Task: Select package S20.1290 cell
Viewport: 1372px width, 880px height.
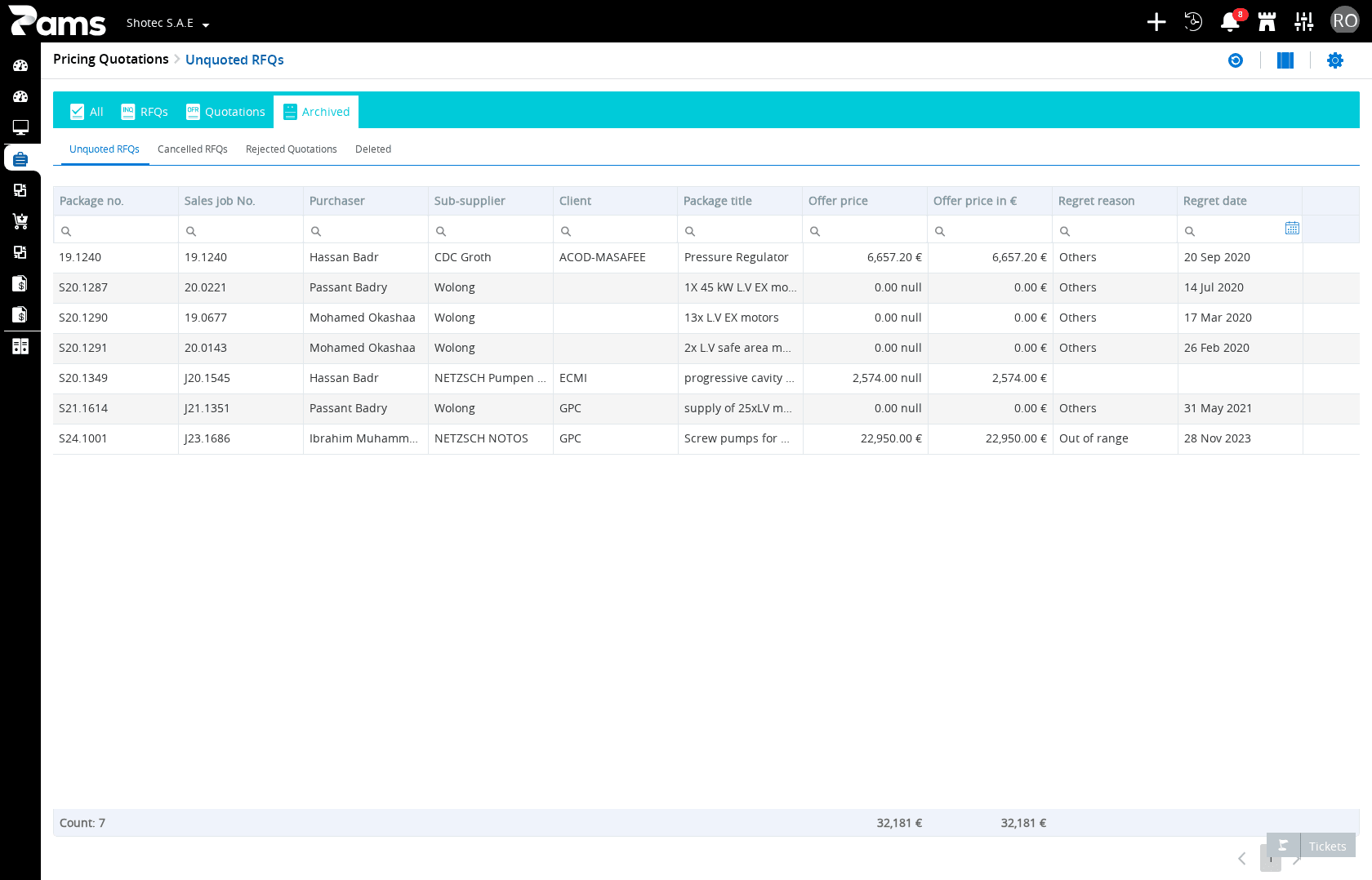Action: pyautogui.click(x=115, y=318)
